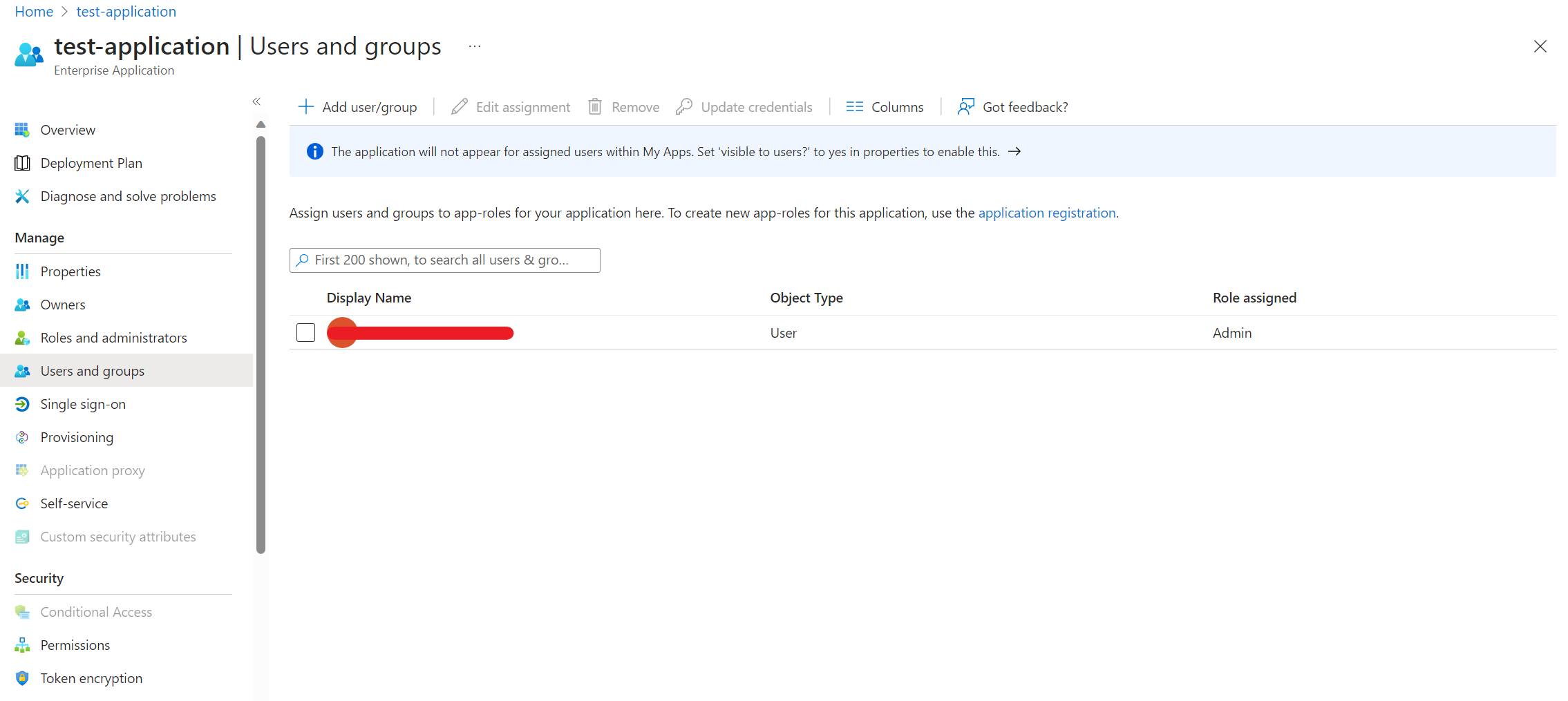
Task: Click the plus icon for Add user/group
Action: (x=305, y=107)
